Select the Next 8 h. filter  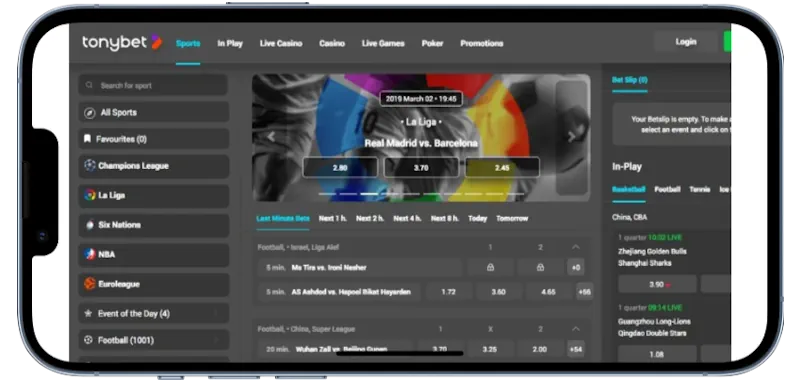tap(444, 218)
